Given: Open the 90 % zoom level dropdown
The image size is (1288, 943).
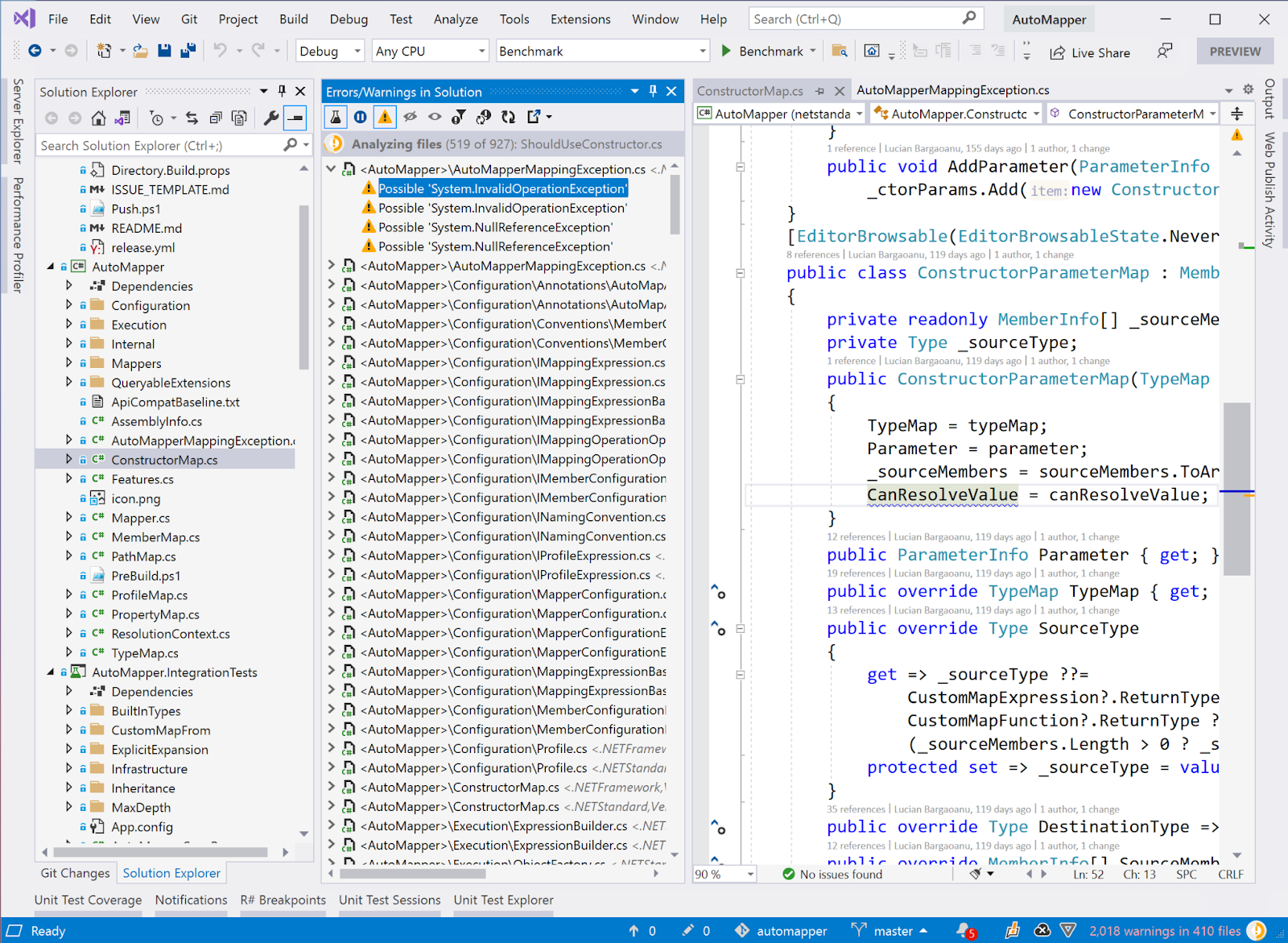Looking at the screenshot, I should pos(724,874).
